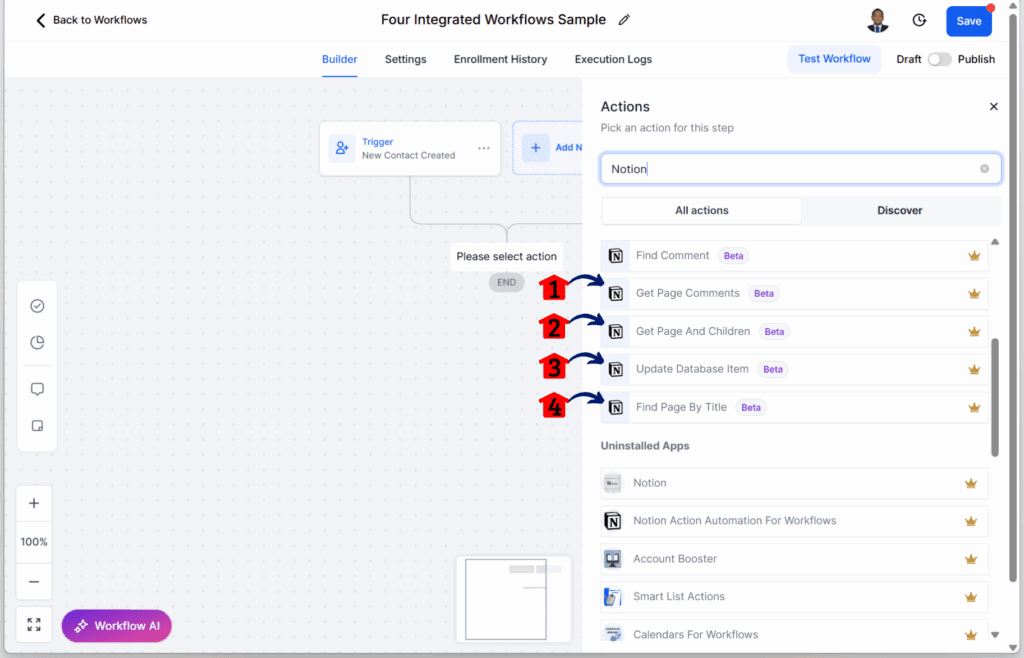Viewport: 1024px width, 658px height.
Task: Select the All actions tab
Action: coord(701,210)
